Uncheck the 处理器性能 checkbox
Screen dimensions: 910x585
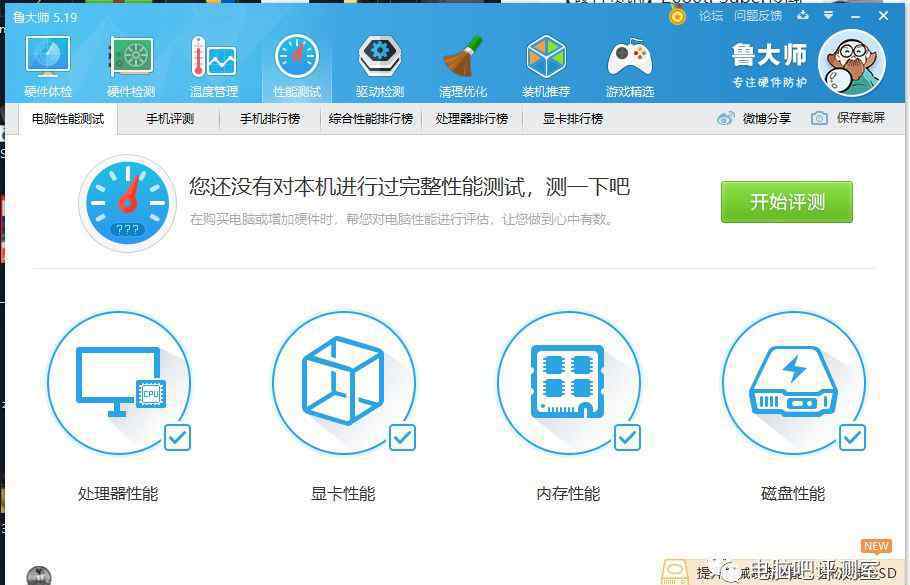[177, 438]
